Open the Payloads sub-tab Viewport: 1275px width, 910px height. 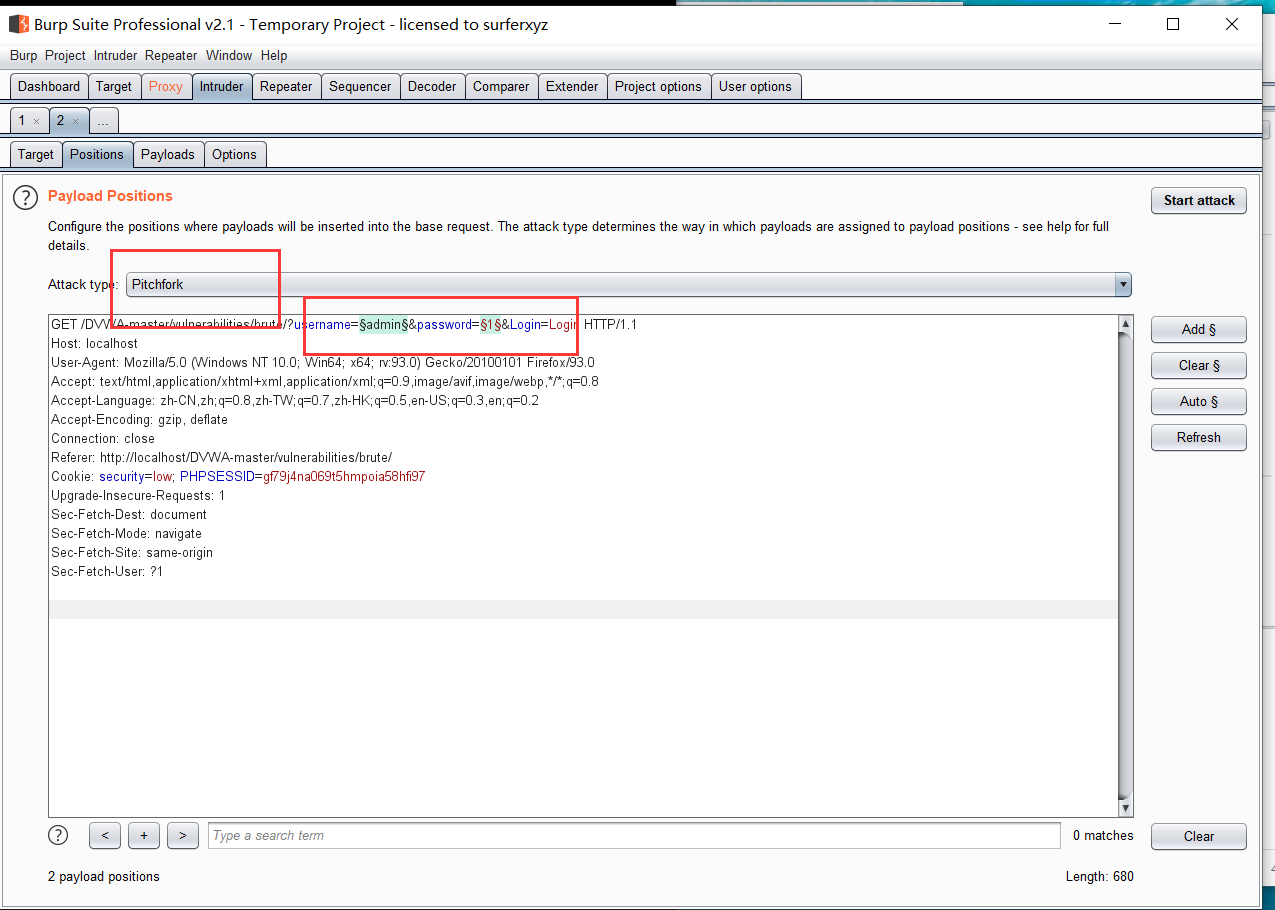tap(168, 154)
